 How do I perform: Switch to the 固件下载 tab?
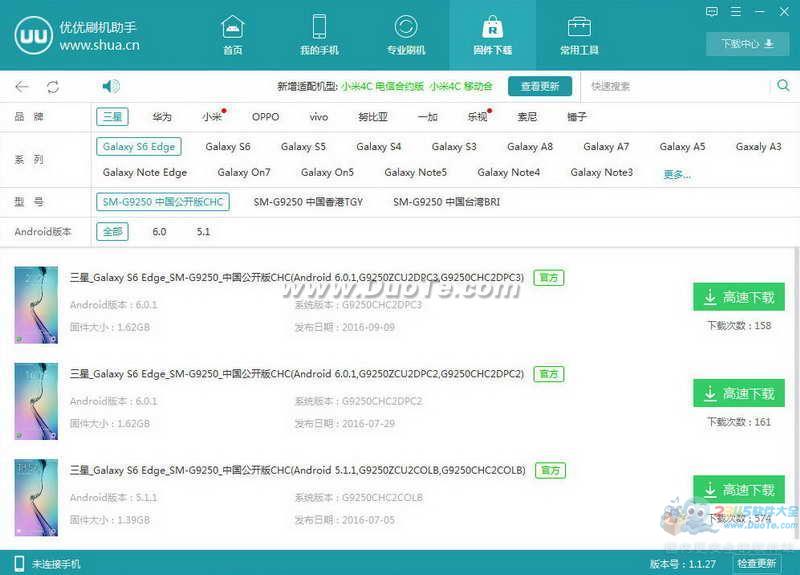[492, 34]
